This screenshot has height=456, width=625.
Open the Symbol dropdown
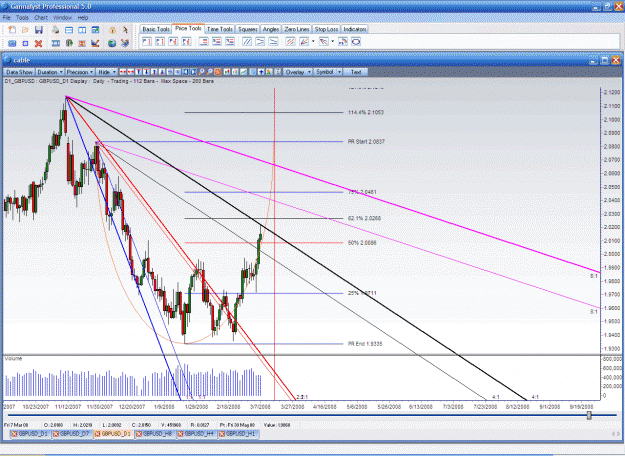click(328, 72)
